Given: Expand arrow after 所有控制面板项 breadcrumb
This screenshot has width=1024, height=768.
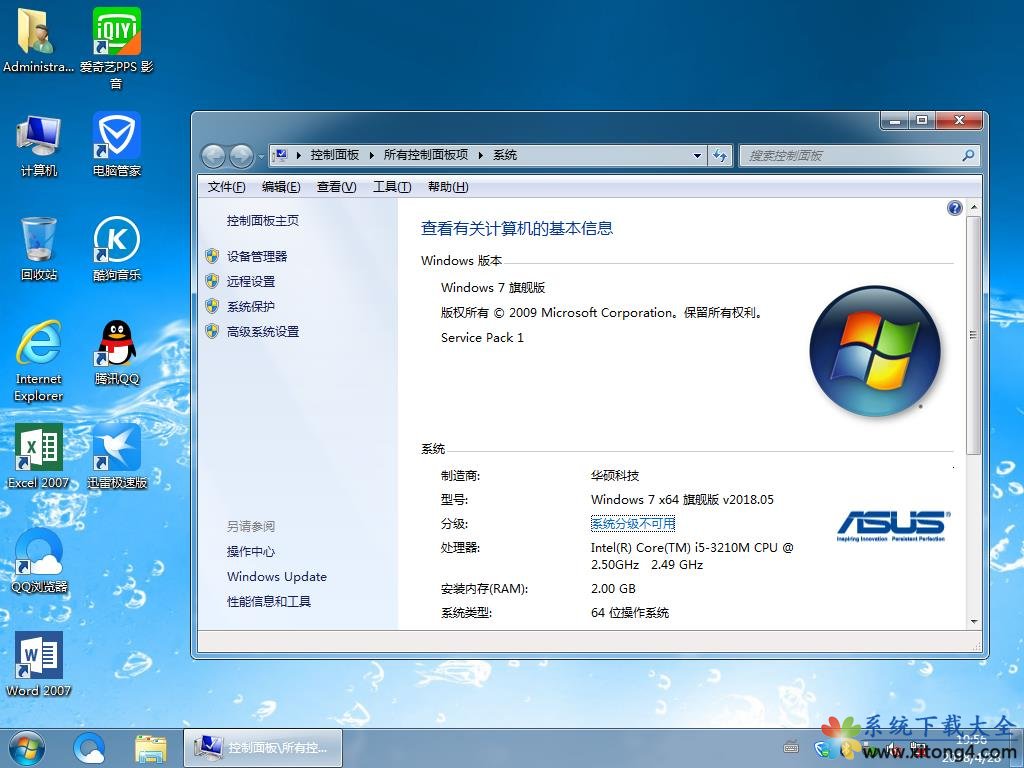Looking at the screenshot, I should 481,155.
